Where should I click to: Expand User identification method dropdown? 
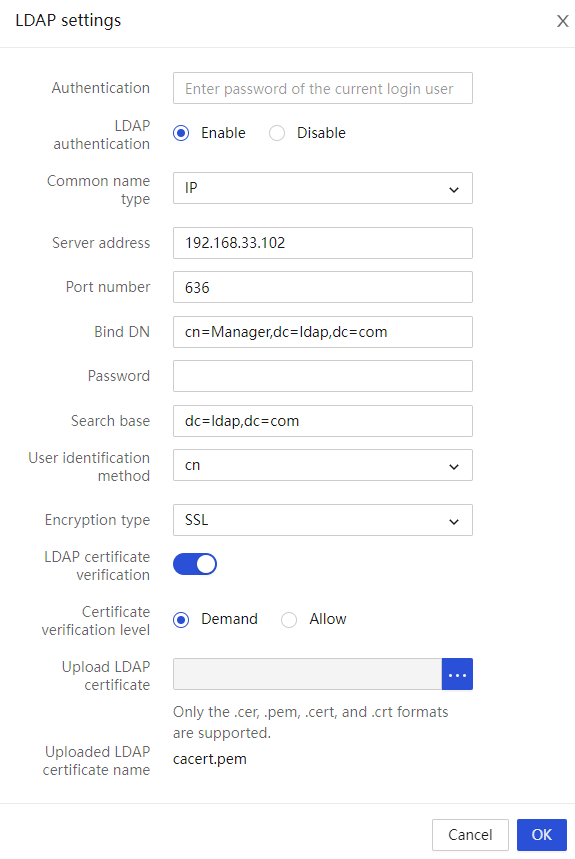323,465
